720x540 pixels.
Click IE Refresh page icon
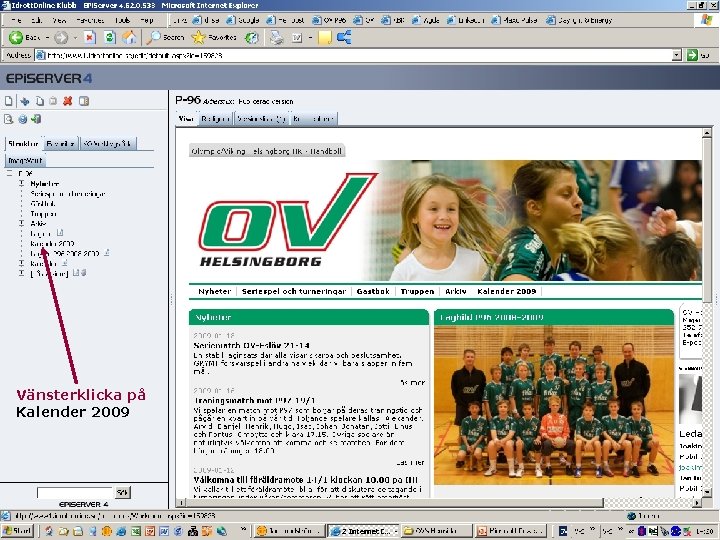pos(109,37)
